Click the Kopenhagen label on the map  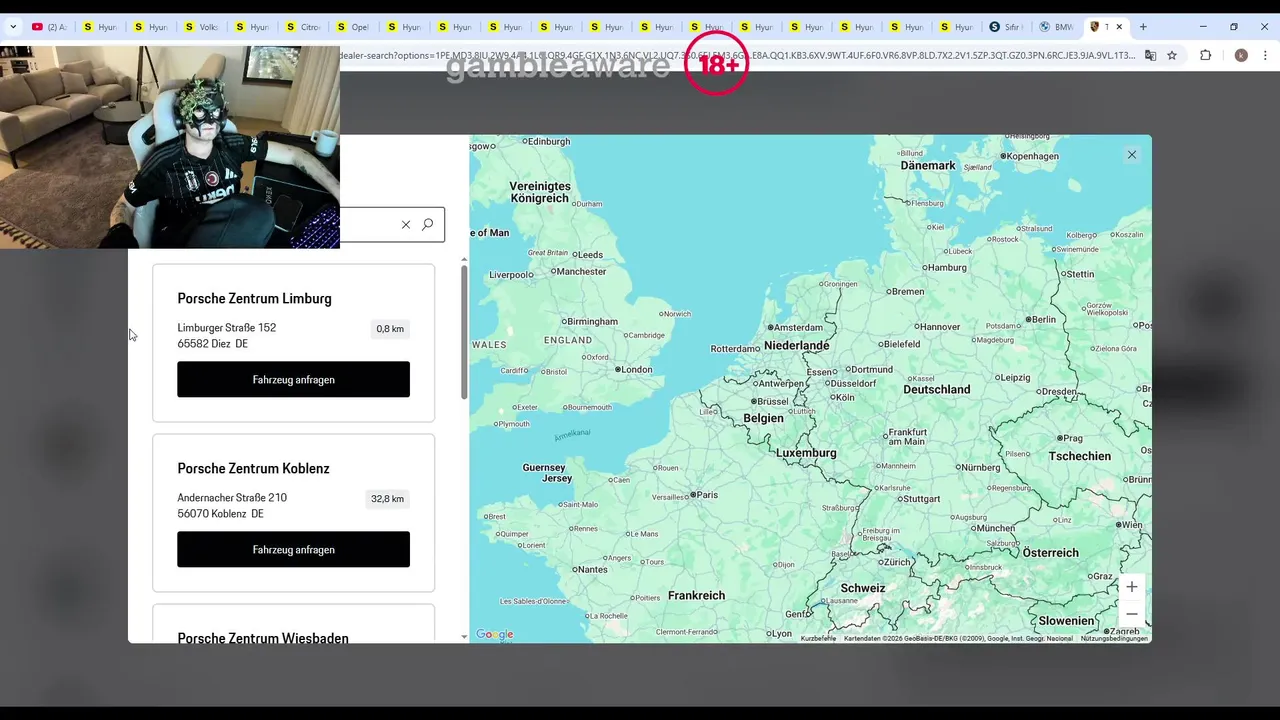coord(1033,156)
